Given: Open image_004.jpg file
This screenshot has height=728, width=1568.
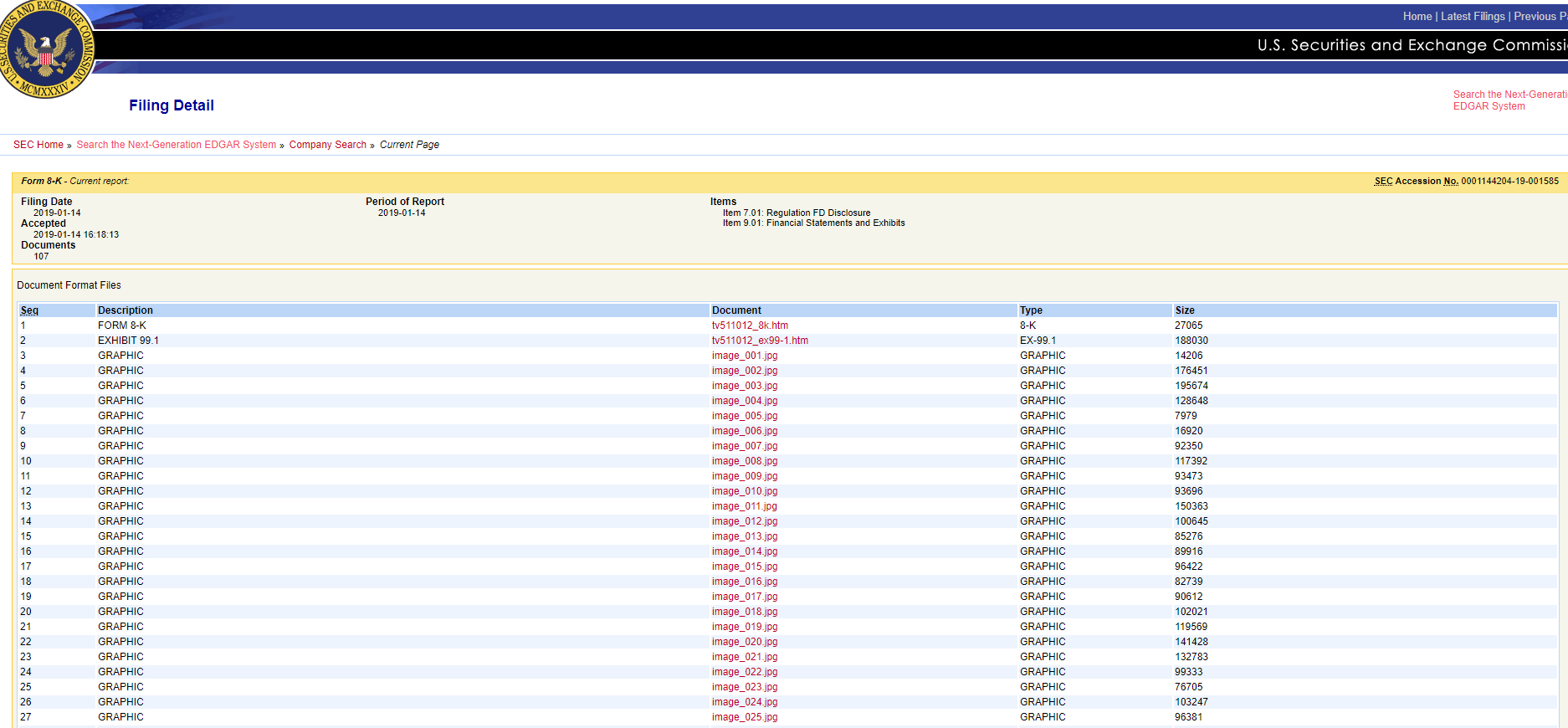Looking at the screenshot, I should [x=745, y=401].
